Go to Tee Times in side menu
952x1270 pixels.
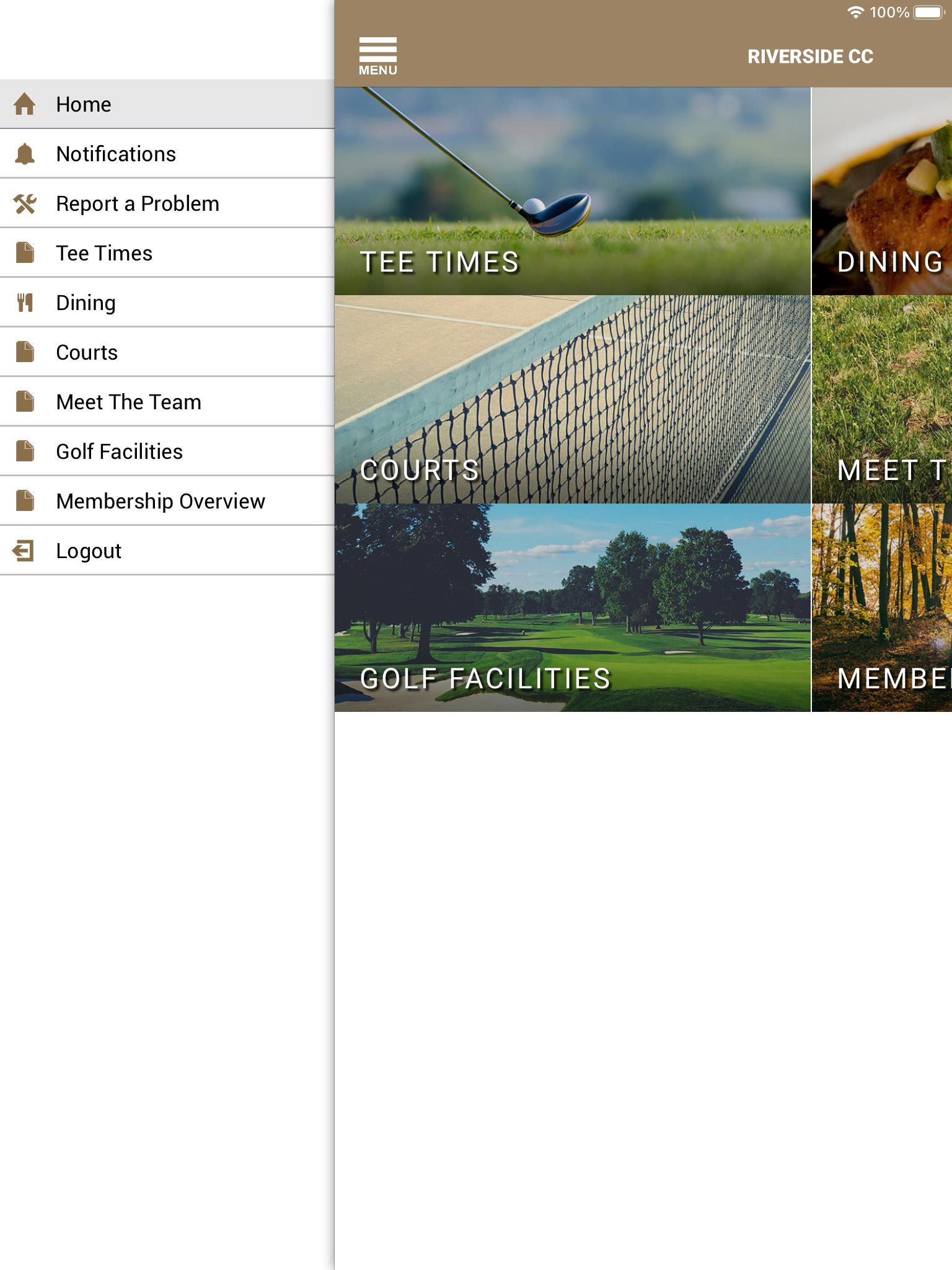pos(167,253)
